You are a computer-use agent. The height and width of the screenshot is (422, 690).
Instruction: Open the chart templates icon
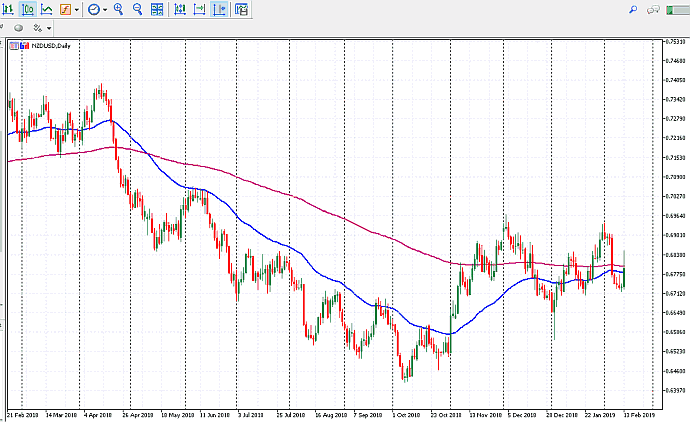pos(241,9)
